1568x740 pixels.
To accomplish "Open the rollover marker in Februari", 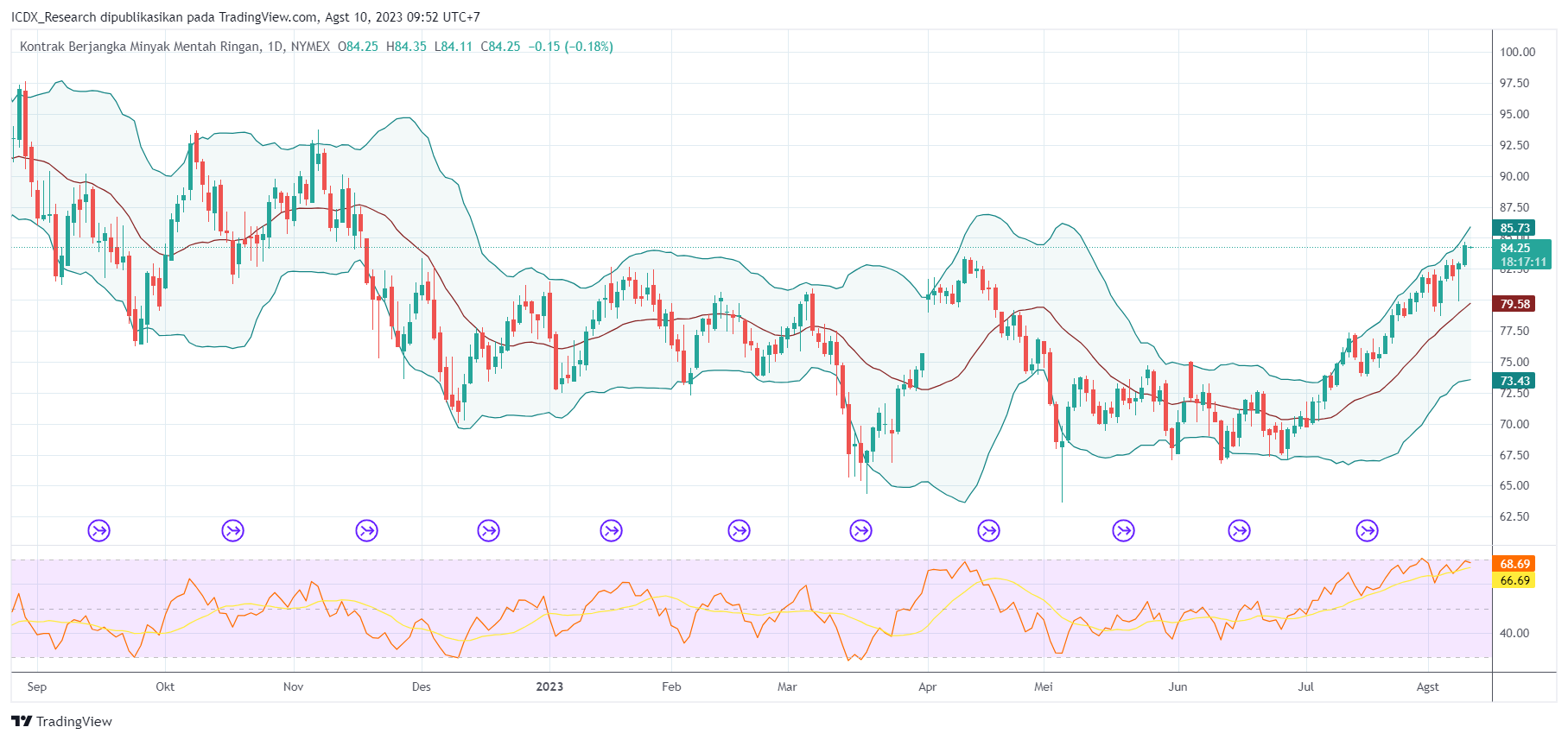I will coord(740,530).
